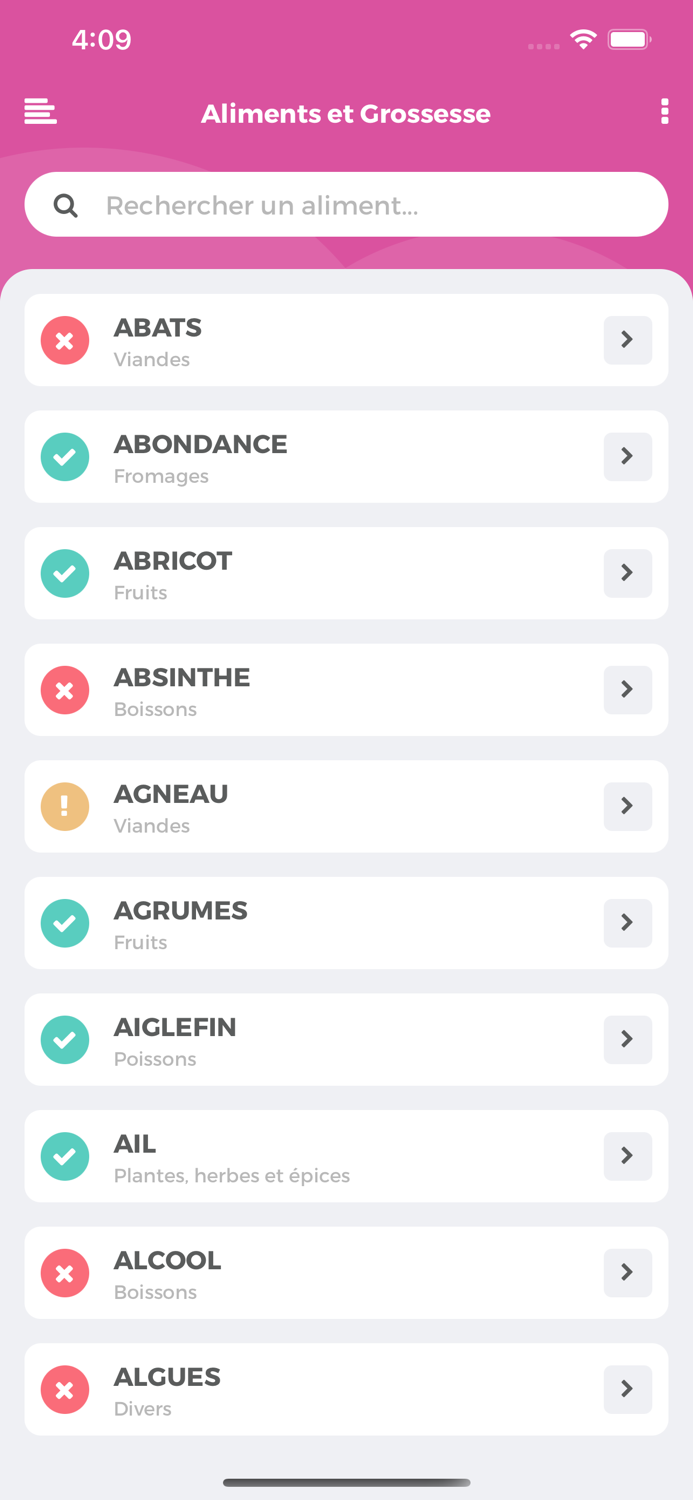693x1500 pixels.
Task: Tap the home indicator bar
Action: (x=346, y=1483)
